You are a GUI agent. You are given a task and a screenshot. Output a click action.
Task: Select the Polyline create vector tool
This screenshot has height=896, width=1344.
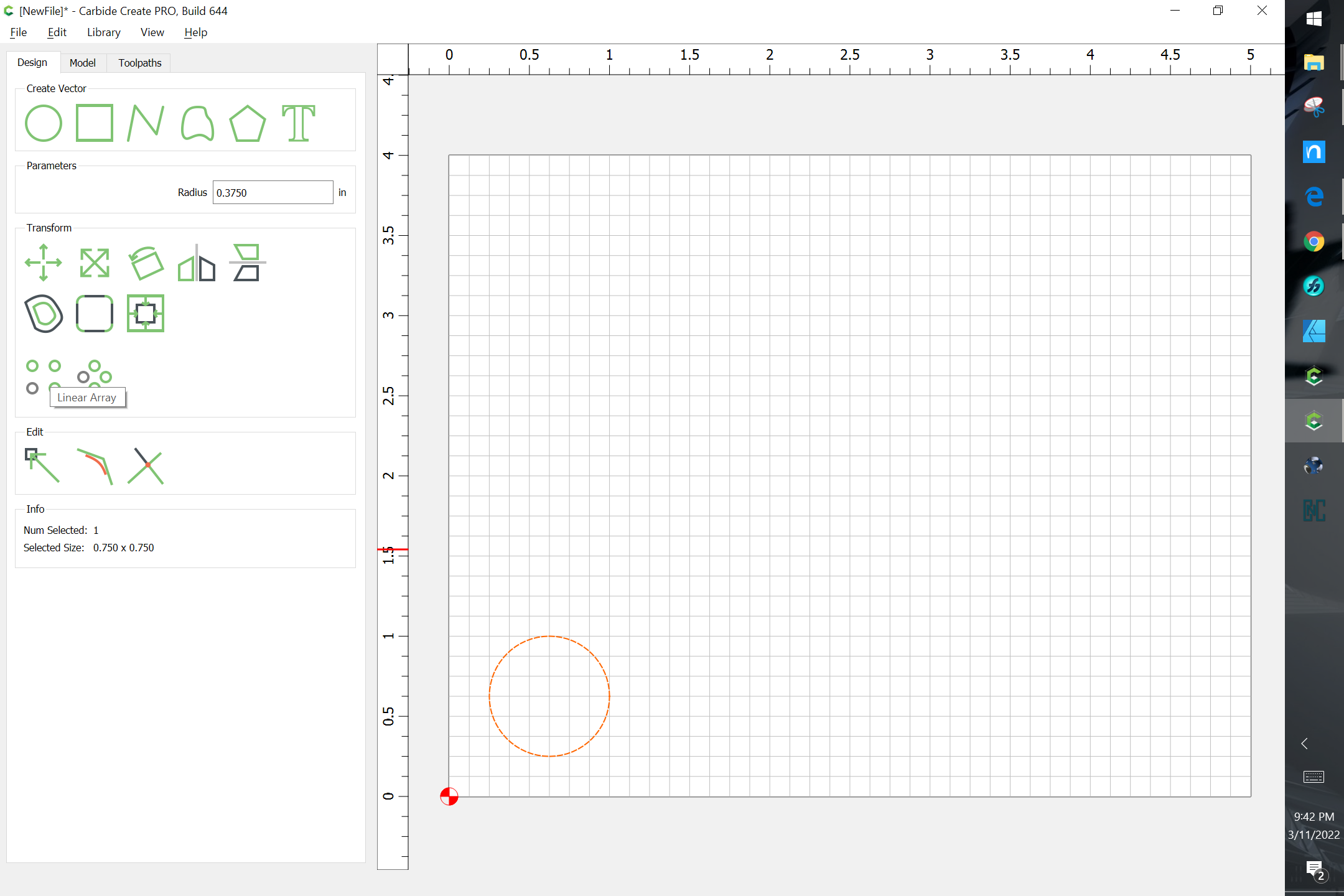tap(146, 123)
